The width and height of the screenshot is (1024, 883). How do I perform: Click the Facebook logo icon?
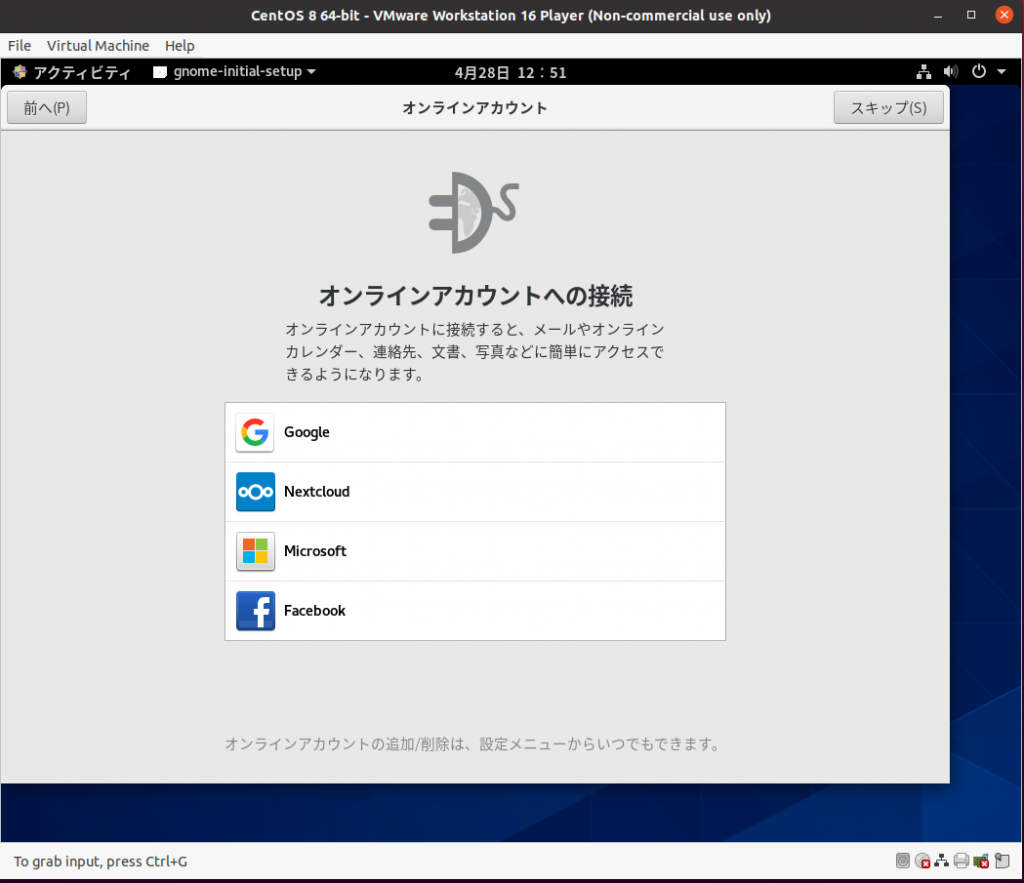[255, 611]
